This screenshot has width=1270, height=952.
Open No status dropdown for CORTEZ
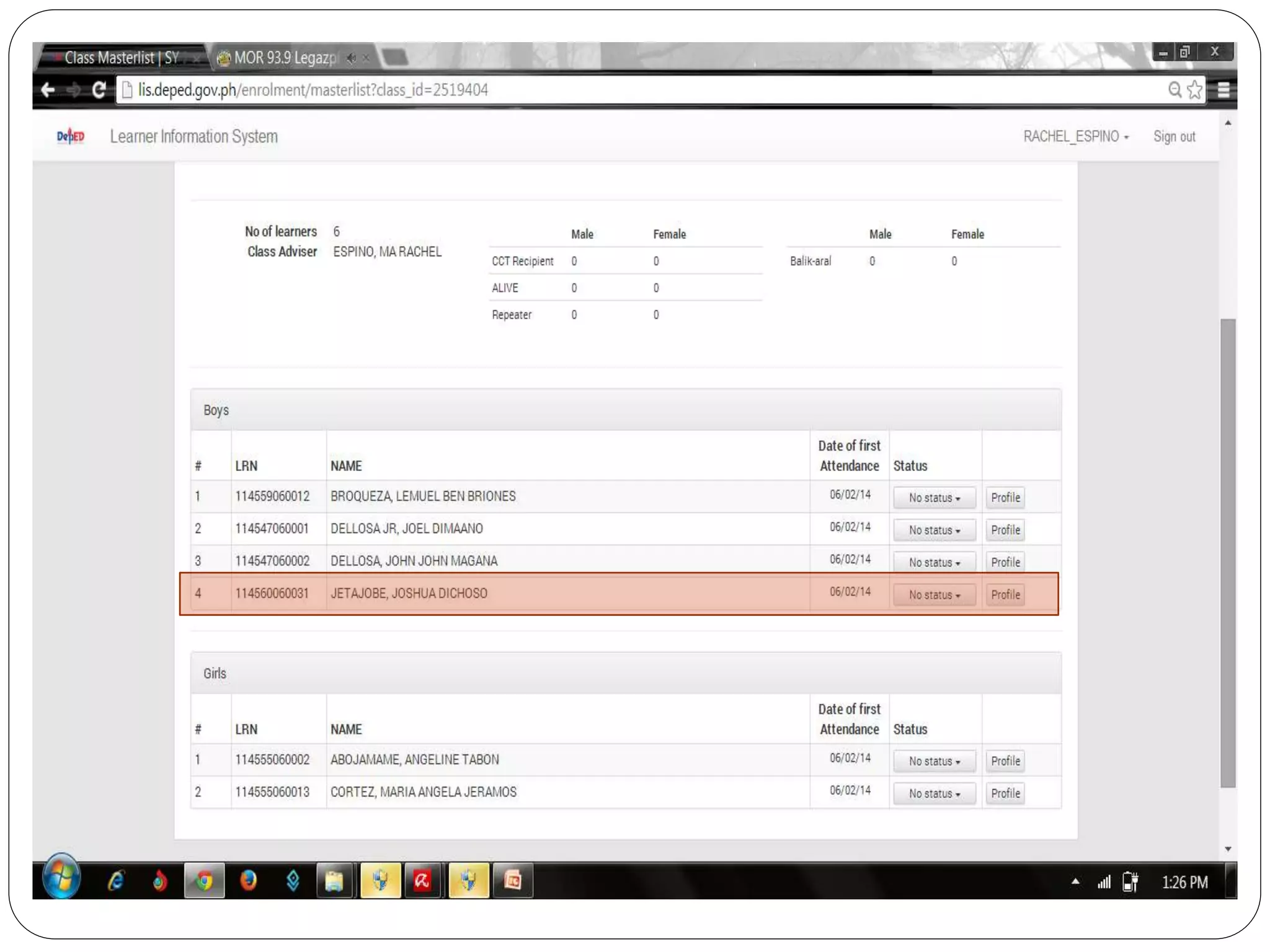934,794
